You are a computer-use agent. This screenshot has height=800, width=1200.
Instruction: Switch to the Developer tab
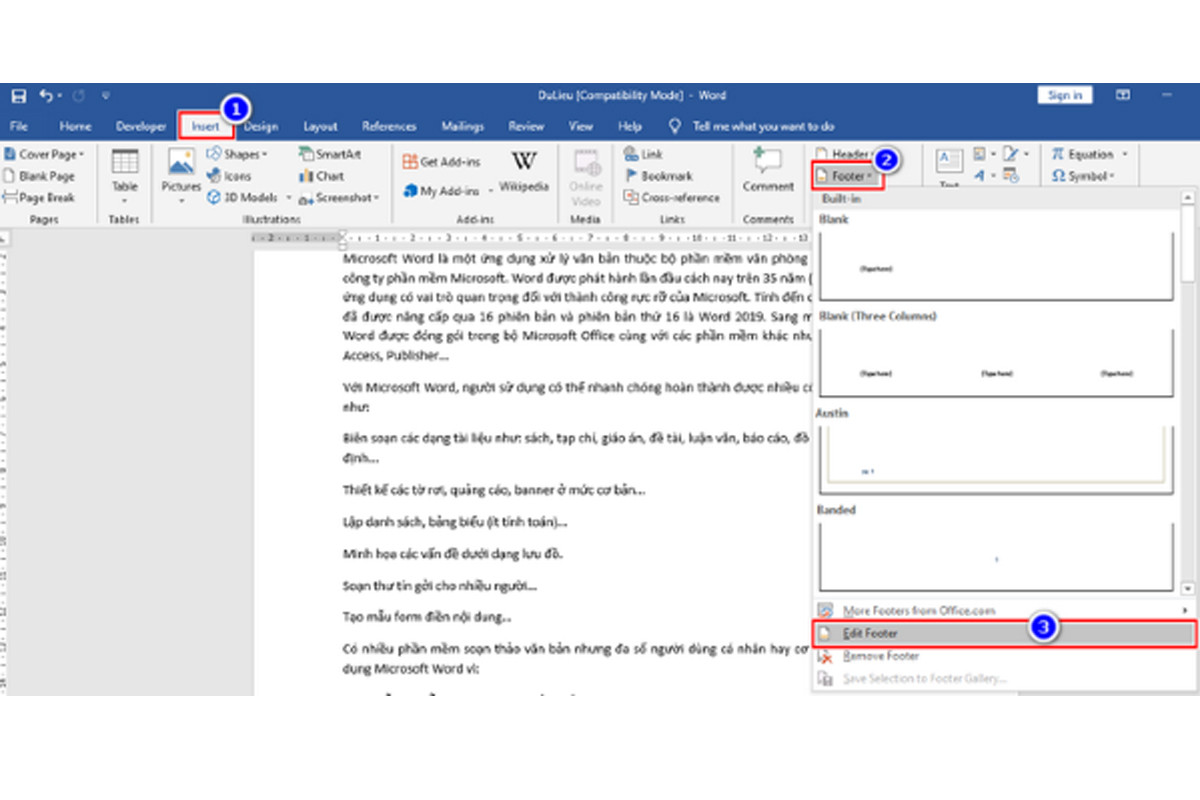[x=141, y=127]
